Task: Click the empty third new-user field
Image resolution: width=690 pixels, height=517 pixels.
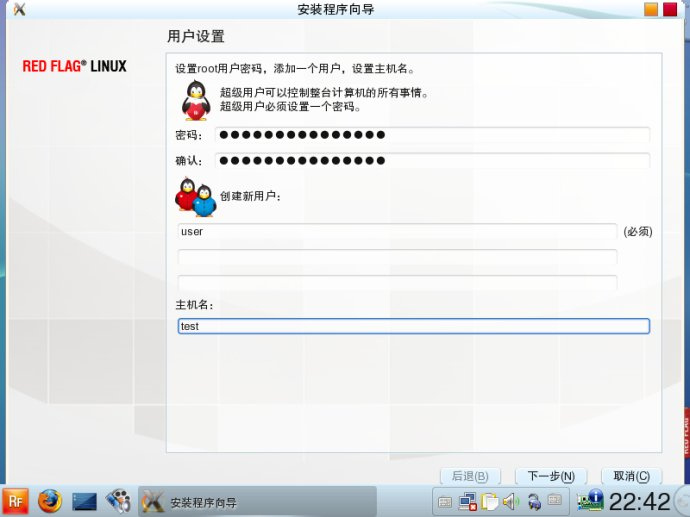Action: click(396, 283)
